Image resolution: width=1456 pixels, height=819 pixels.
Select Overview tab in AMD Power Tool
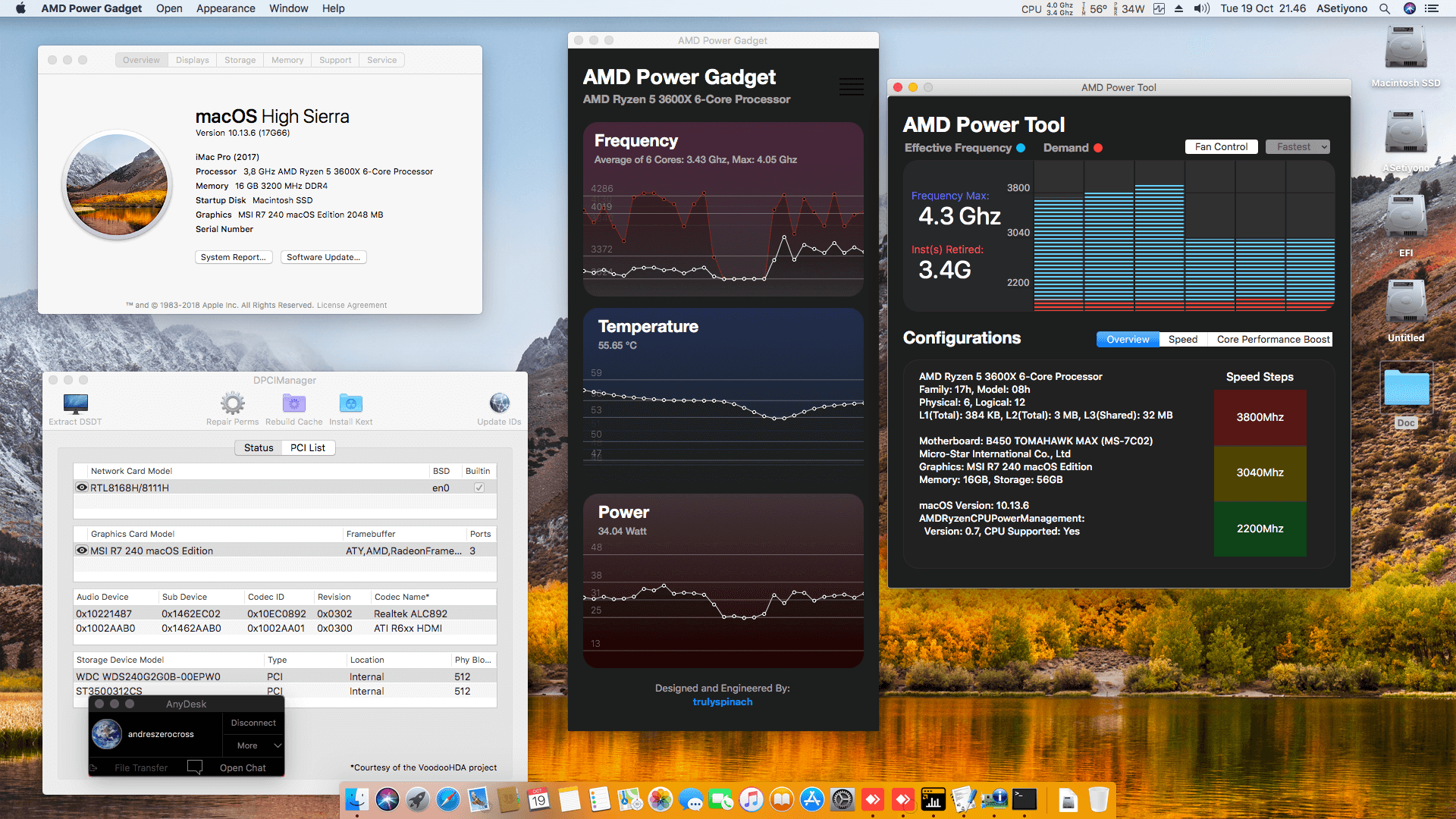[x=1128, y=339]
